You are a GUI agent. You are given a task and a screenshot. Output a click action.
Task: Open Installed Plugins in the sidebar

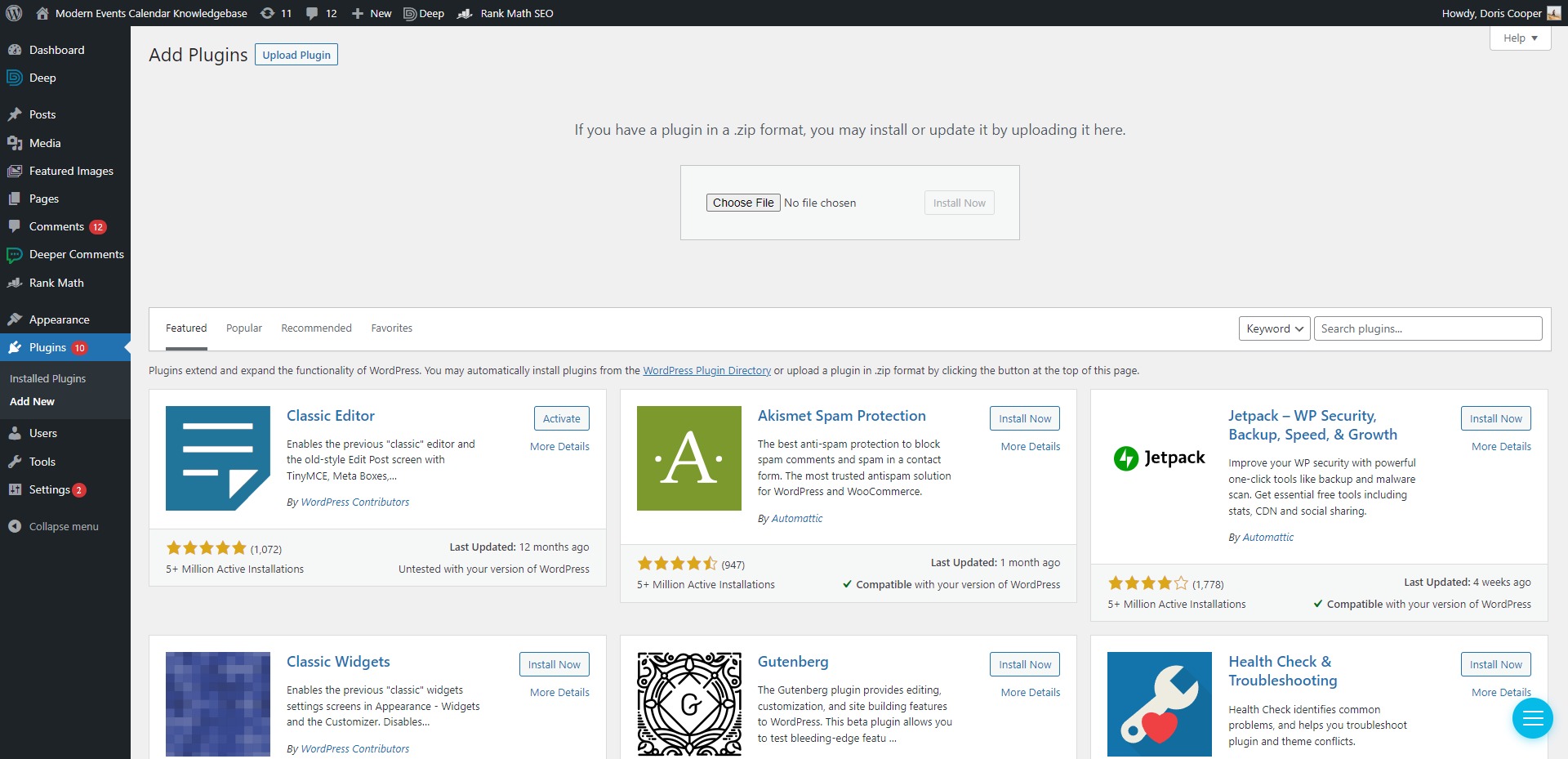47,379
